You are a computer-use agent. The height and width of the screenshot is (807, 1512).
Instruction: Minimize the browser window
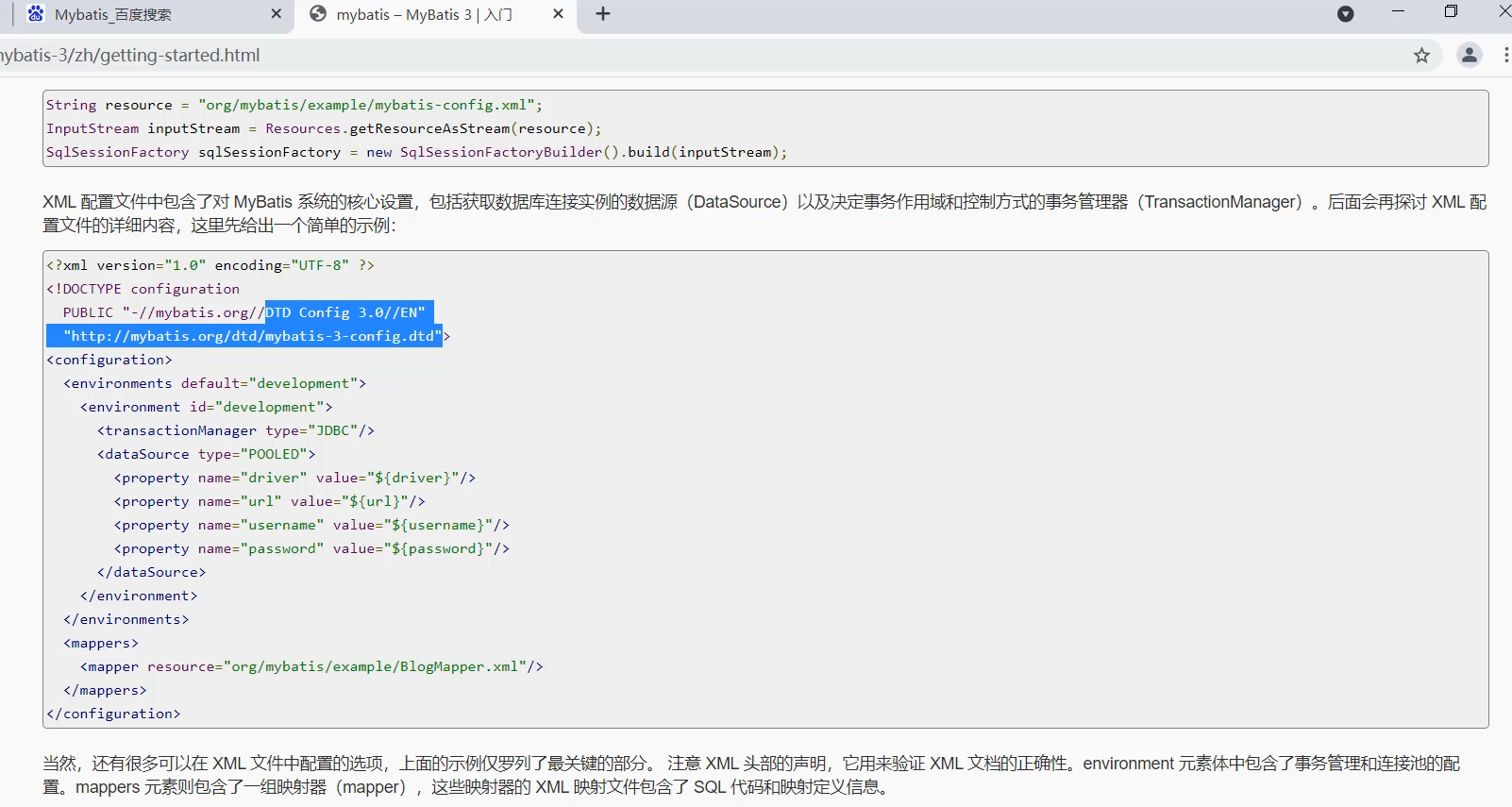1399,11
